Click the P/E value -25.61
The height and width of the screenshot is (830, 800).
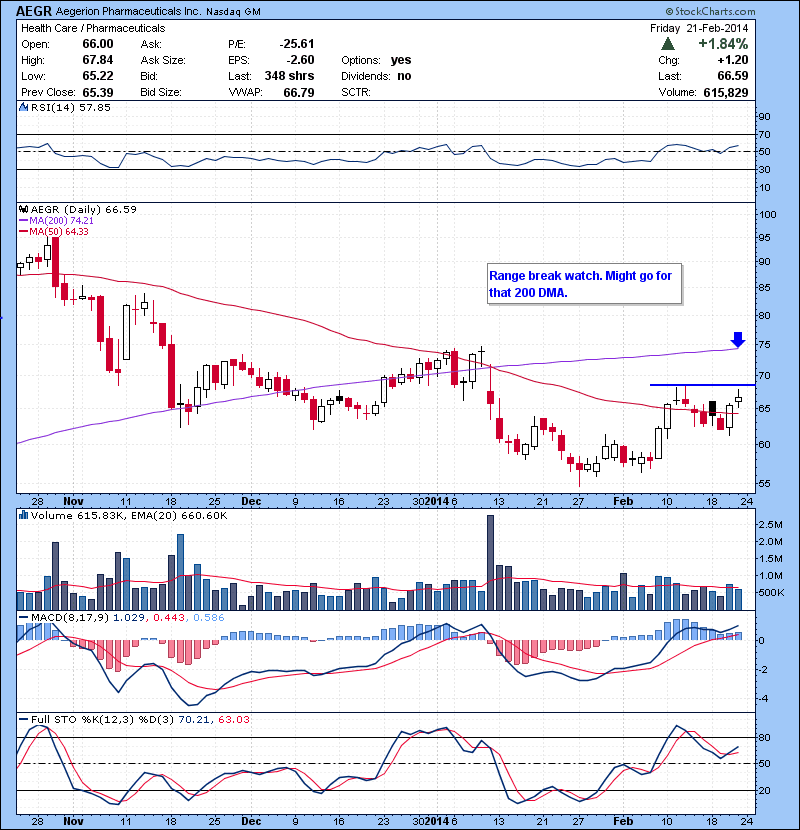point(297,44)
